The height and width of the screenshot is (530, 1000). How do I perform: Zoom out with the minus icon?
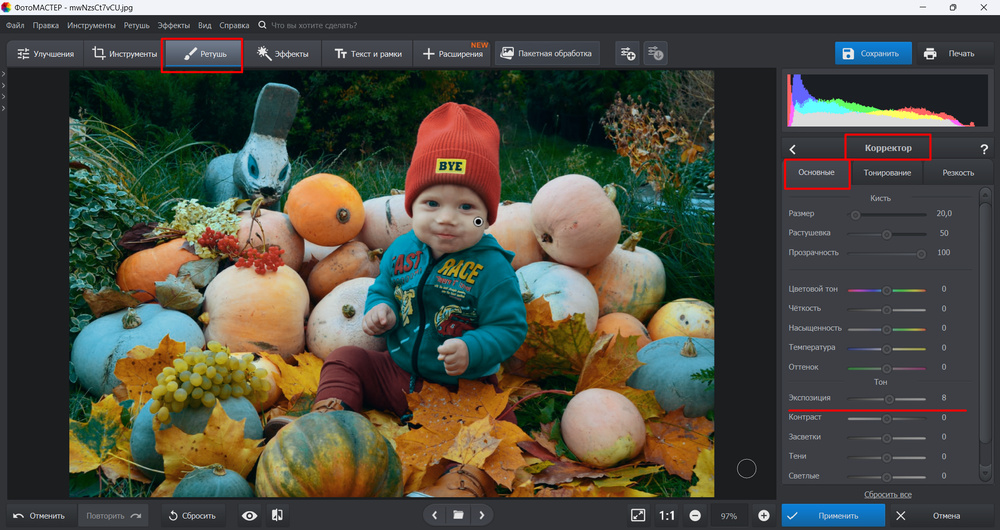click(x=695, y=515)
